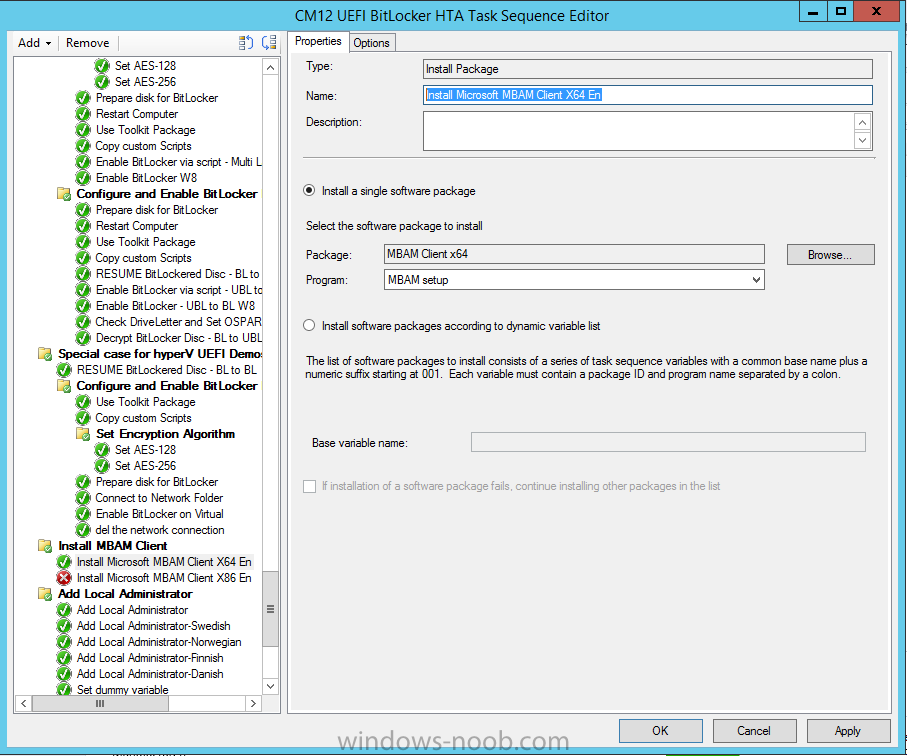Click the task tree horizontal scrollbar thumb

click(100, 703)
